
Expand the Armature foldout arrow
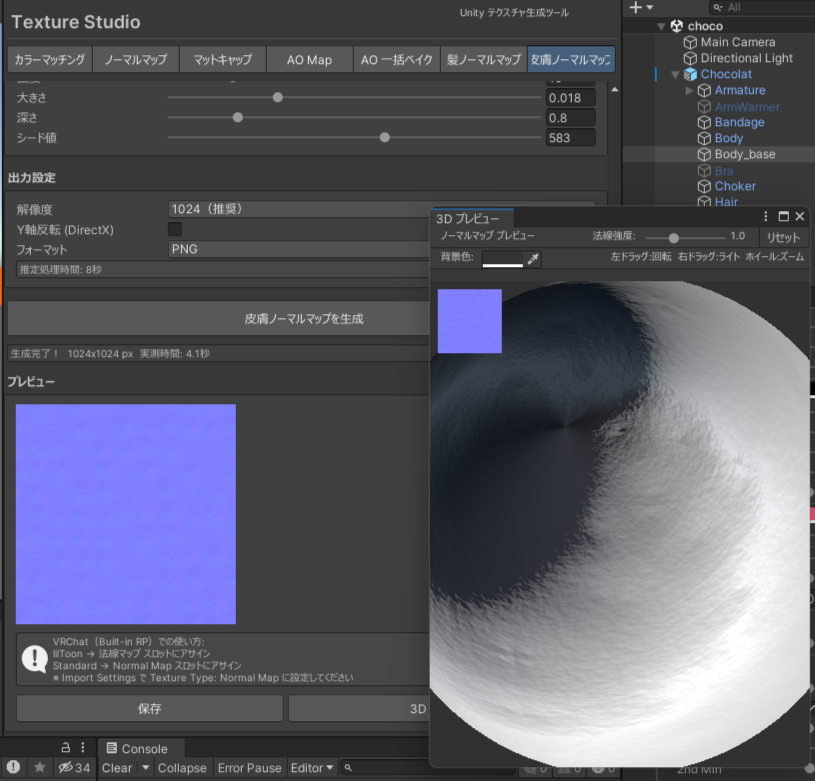pos(689,90)
